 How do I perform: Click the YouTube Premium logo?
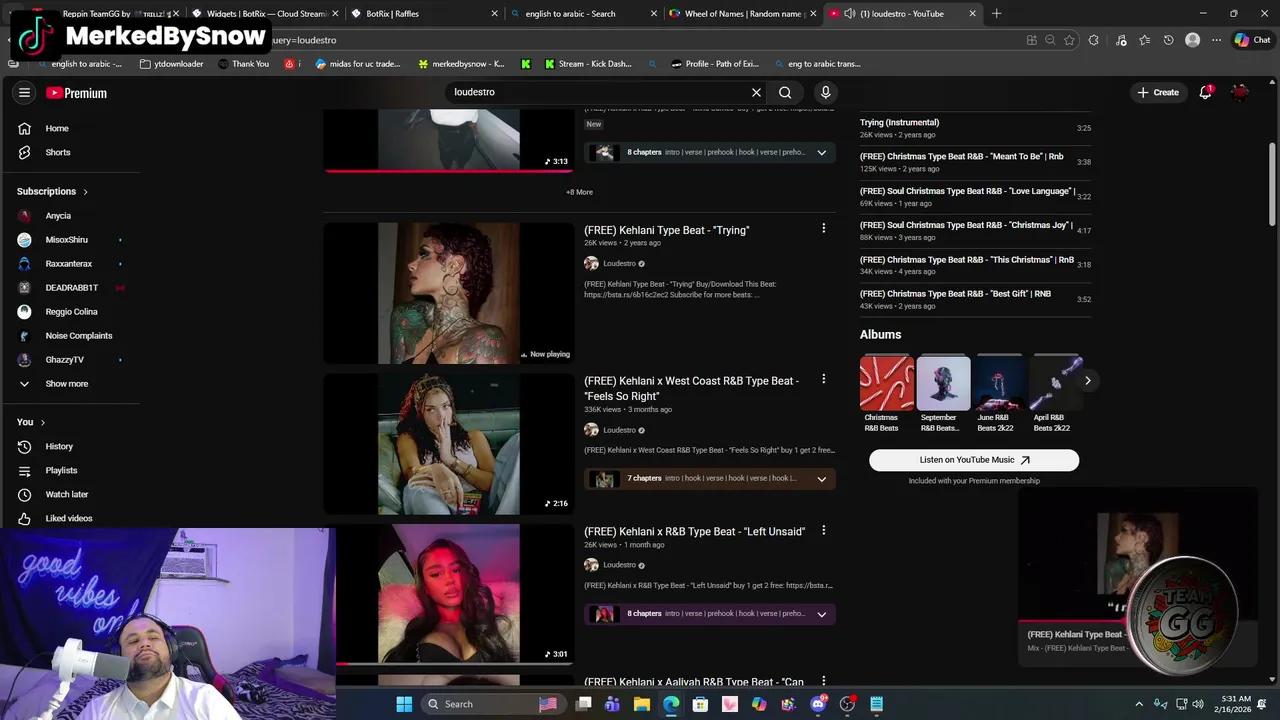click(76, 93)
